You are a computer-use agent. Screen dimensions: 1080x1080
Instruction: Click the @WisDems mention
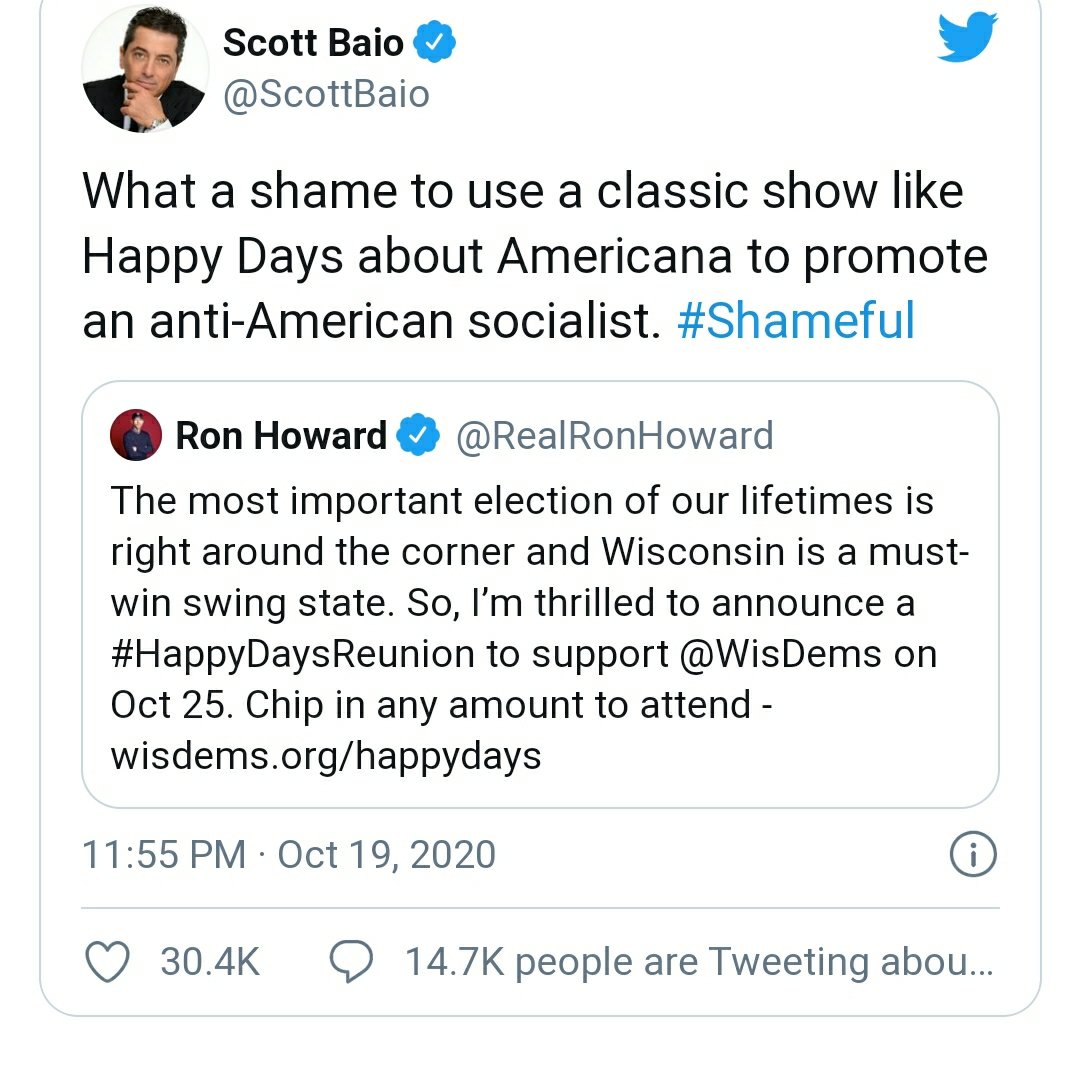point(780,653)
